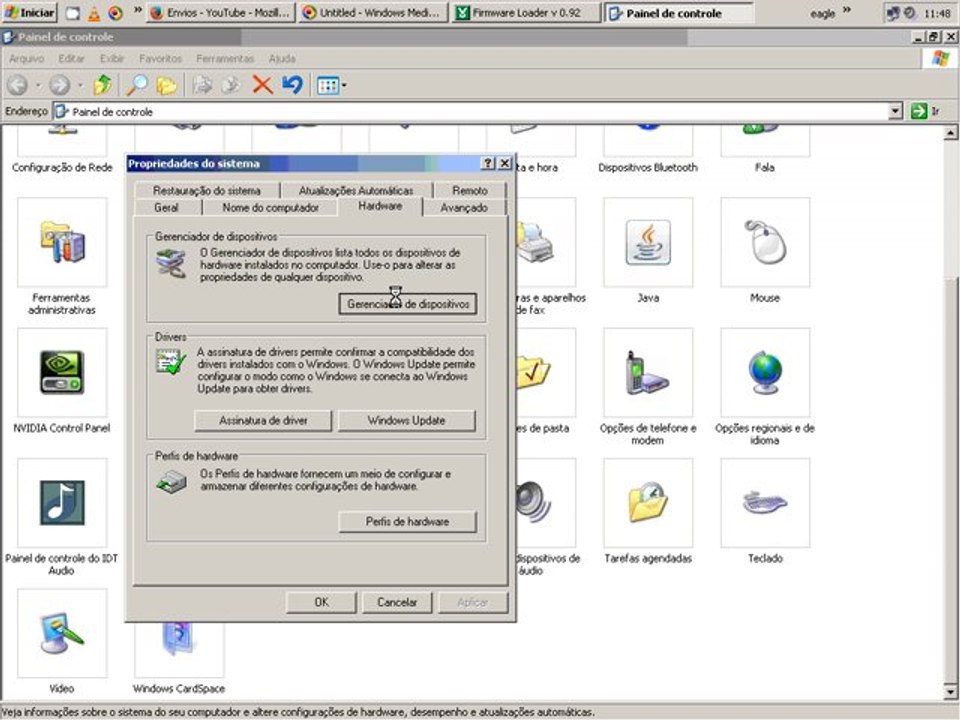Switch to the Geral tab
The image size is (960, 720).
167,208
